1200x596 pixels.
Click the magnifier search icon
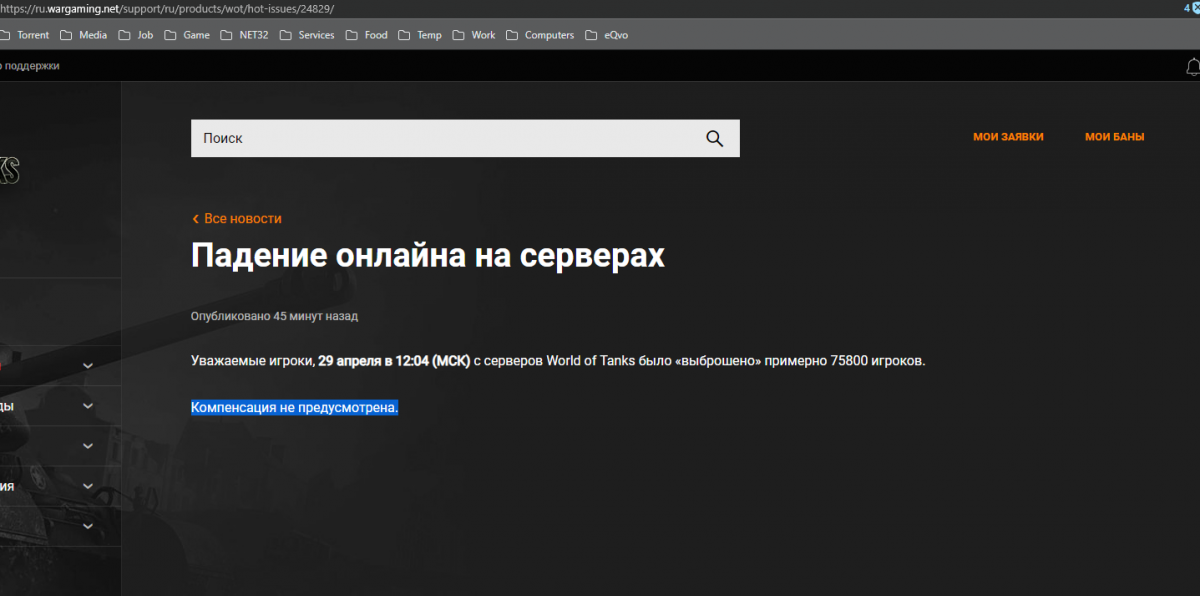pyautogui.click(x=714, y=139)
